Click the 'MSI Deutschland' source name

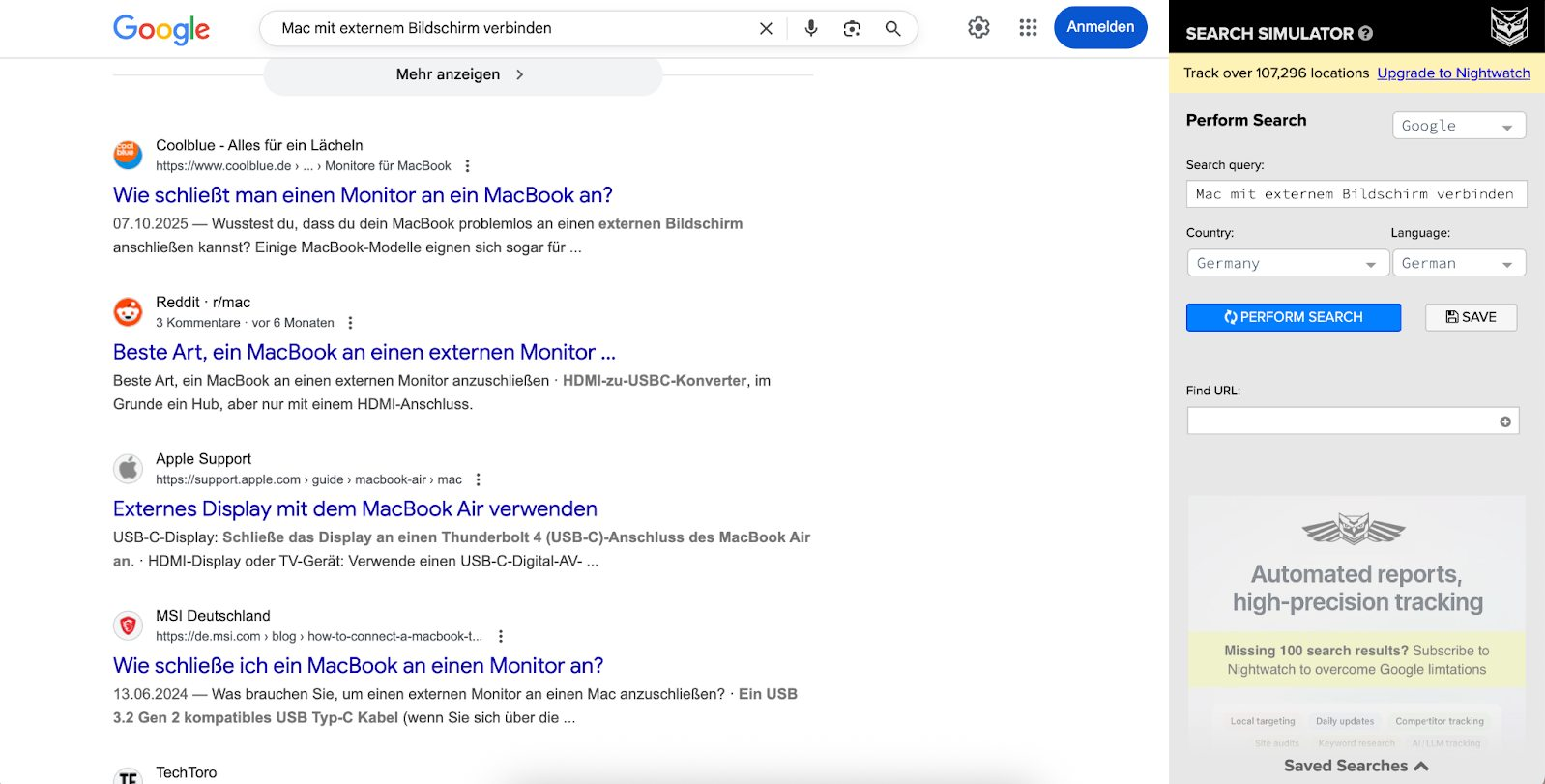click(213, 616)
